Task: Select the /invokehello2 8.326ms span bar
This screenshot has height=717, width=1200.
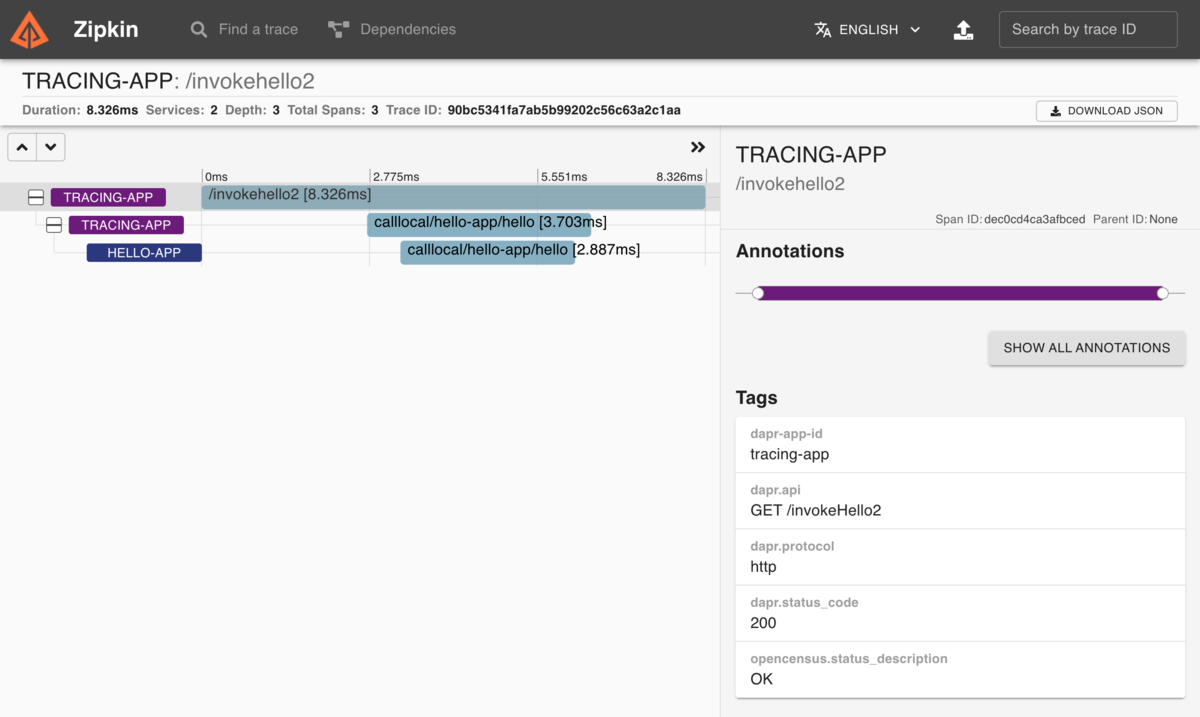Action: (x=453, y=197)
